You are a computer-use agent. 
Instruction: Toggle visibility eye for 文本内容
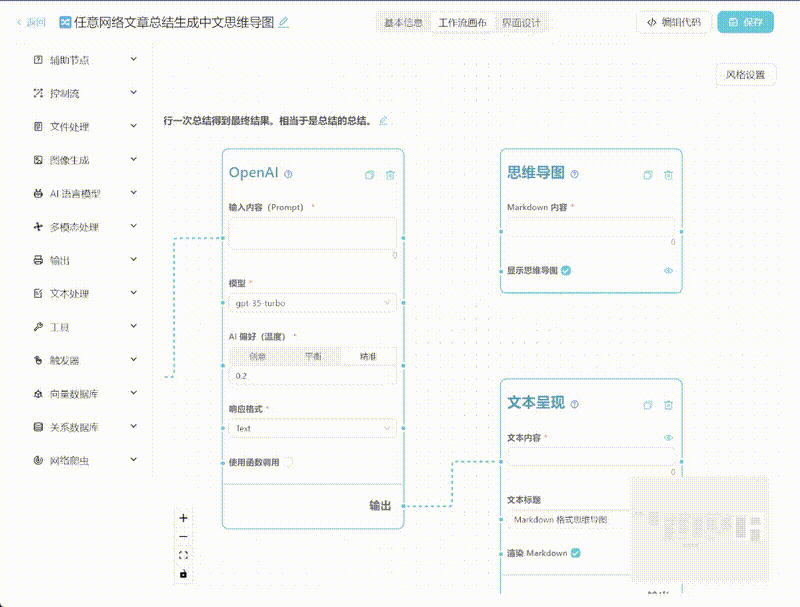pos(668,438)
